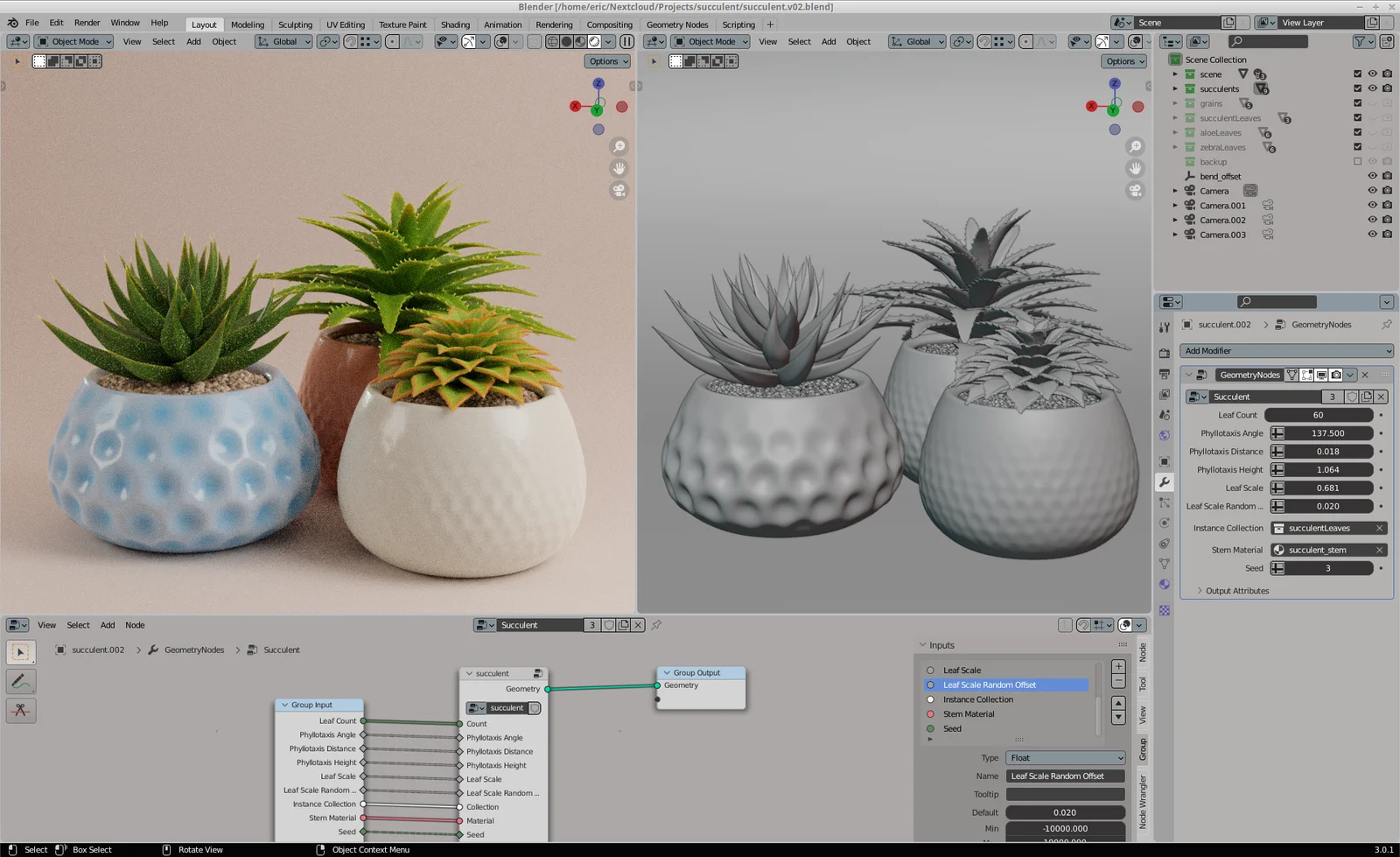Collapse the Group Output node header
Viewport: 1400px width, 857px height.
pyautogui.click(x=668, y=672)
